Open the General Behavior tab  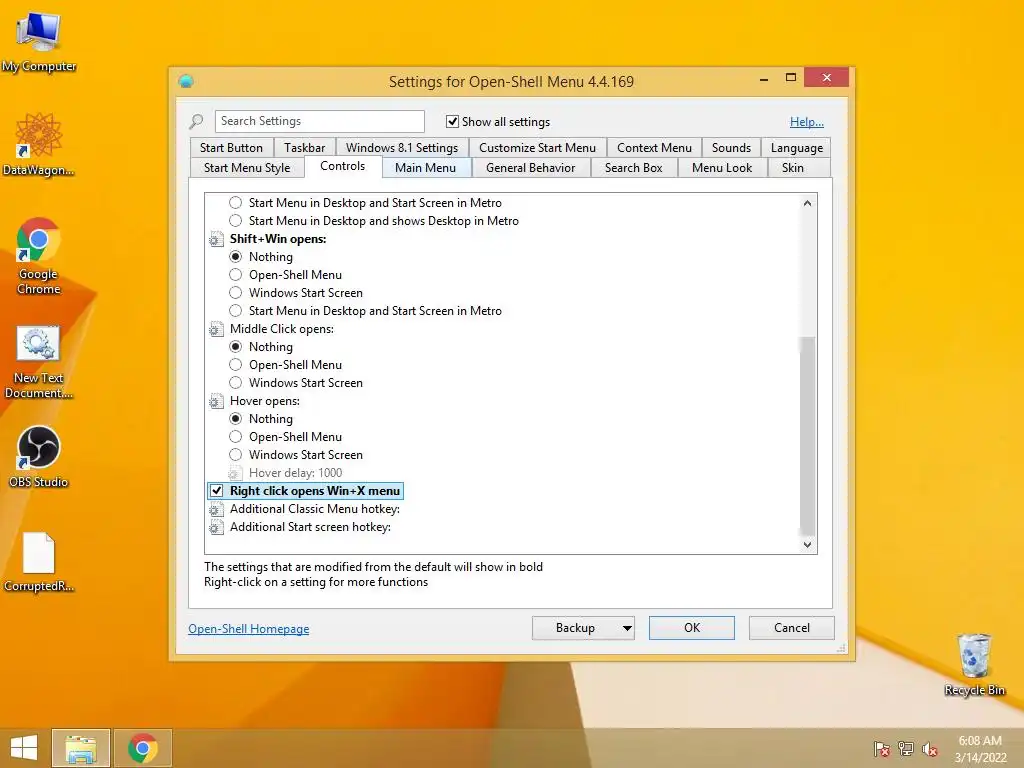[530, 168]
